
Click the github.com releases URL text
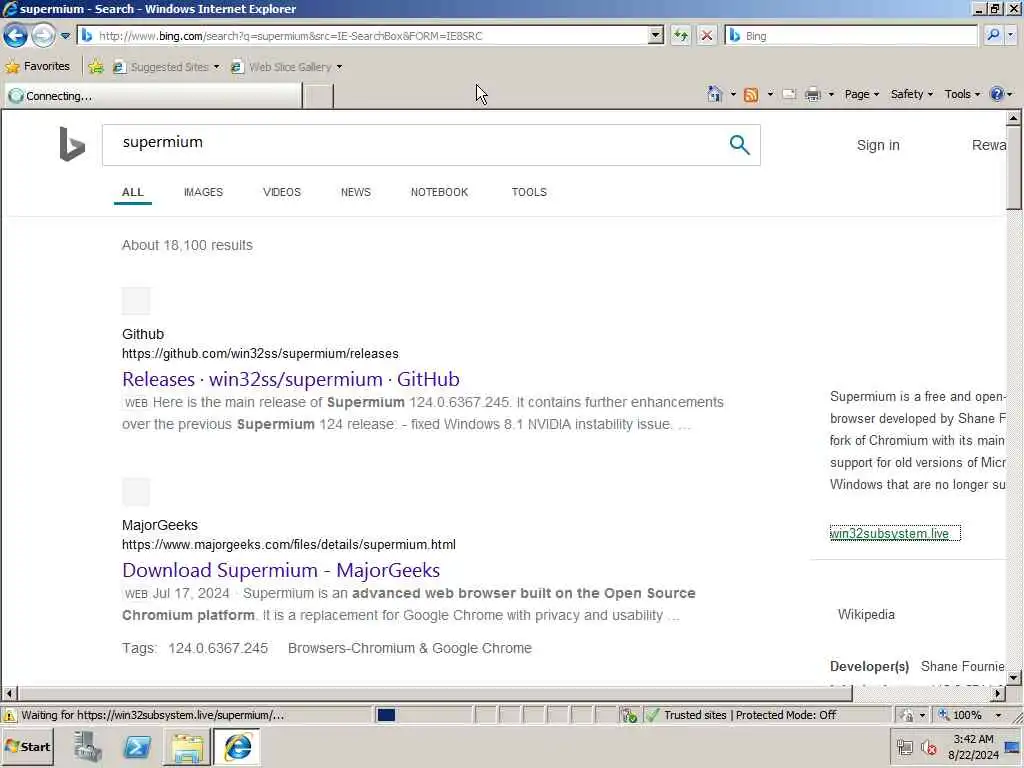point(260,353)
